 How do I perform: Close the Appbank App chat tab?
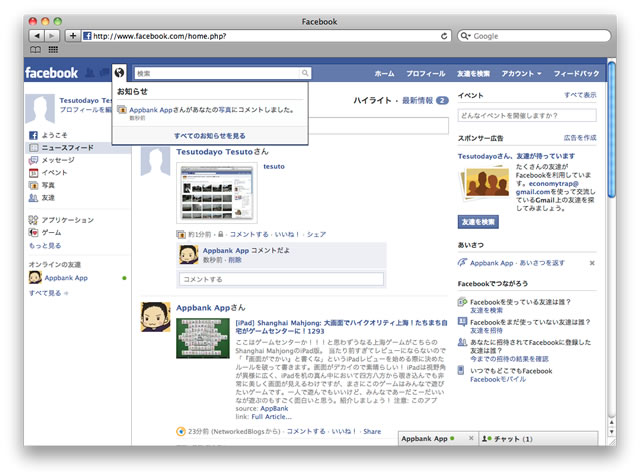pyautogui.click(x=471, y=438)
